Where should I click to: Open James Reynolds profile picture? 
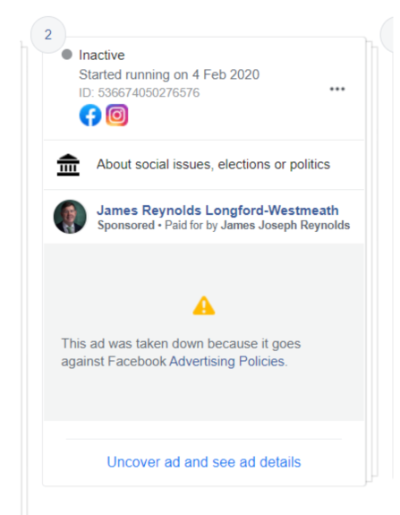pyautogui.click(x=70, y=217)
